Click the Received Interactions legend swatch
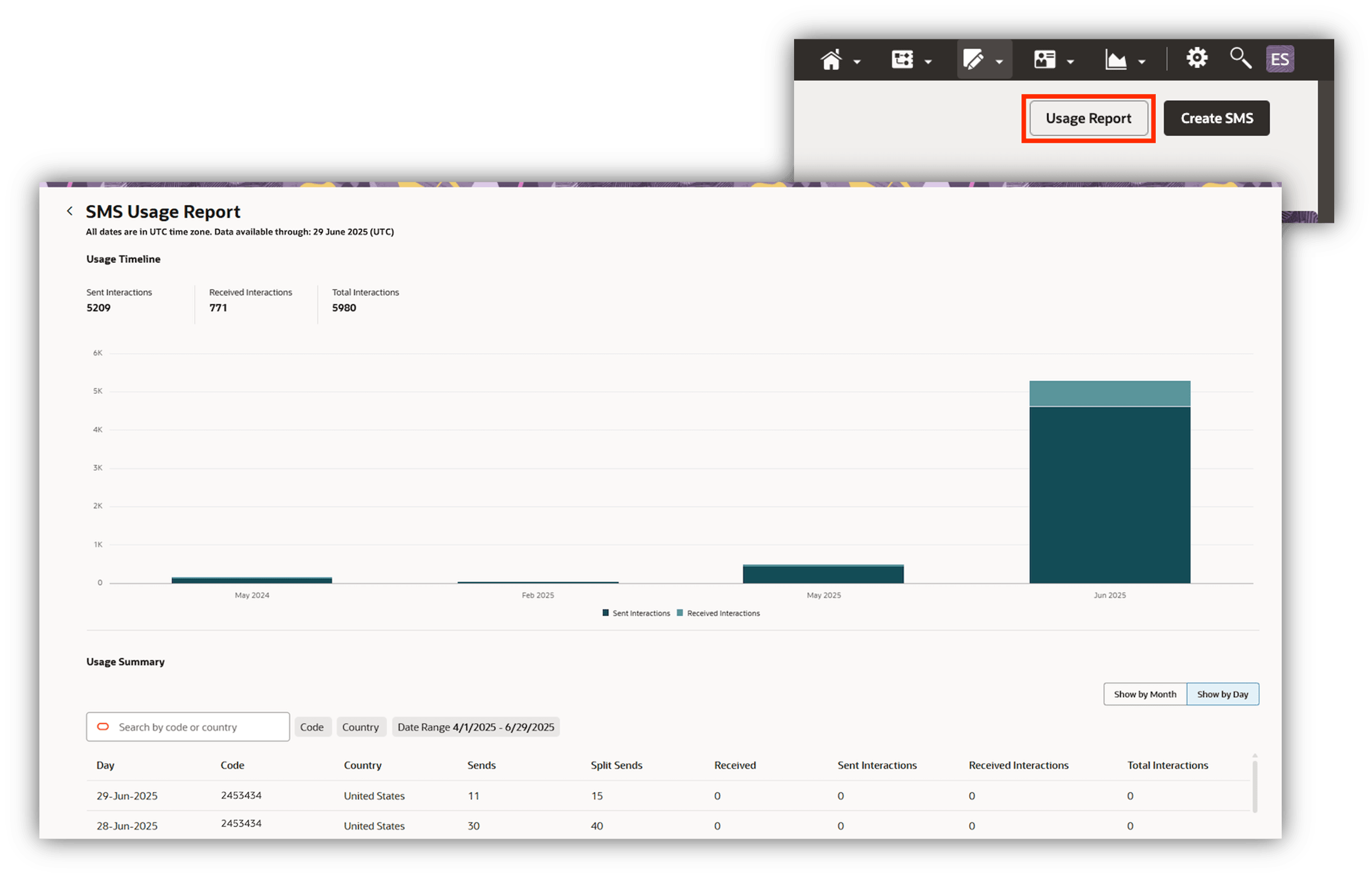This screenshot has width=1372, height=878. (x=680, y=613)
